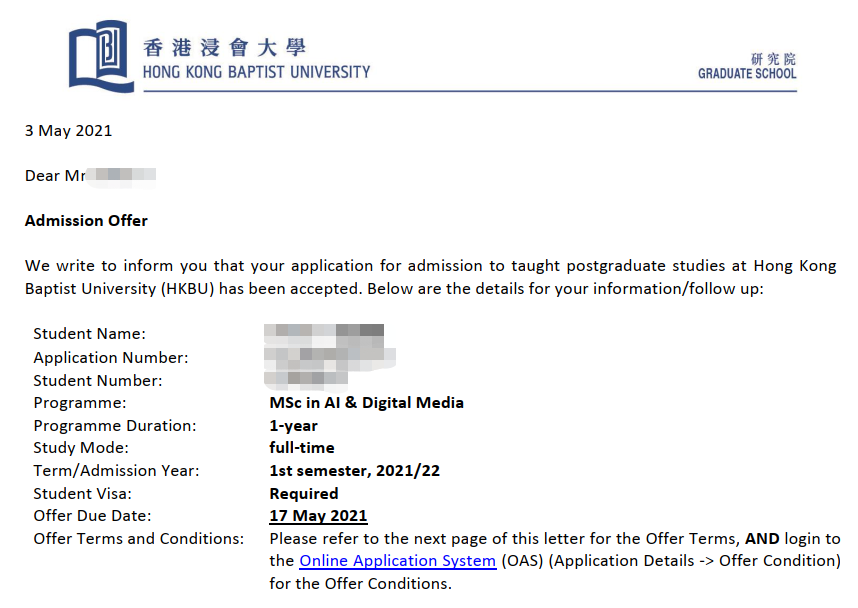Click the Offer Terms and Conditions label
858x608 pixels.
pos(138,539)
